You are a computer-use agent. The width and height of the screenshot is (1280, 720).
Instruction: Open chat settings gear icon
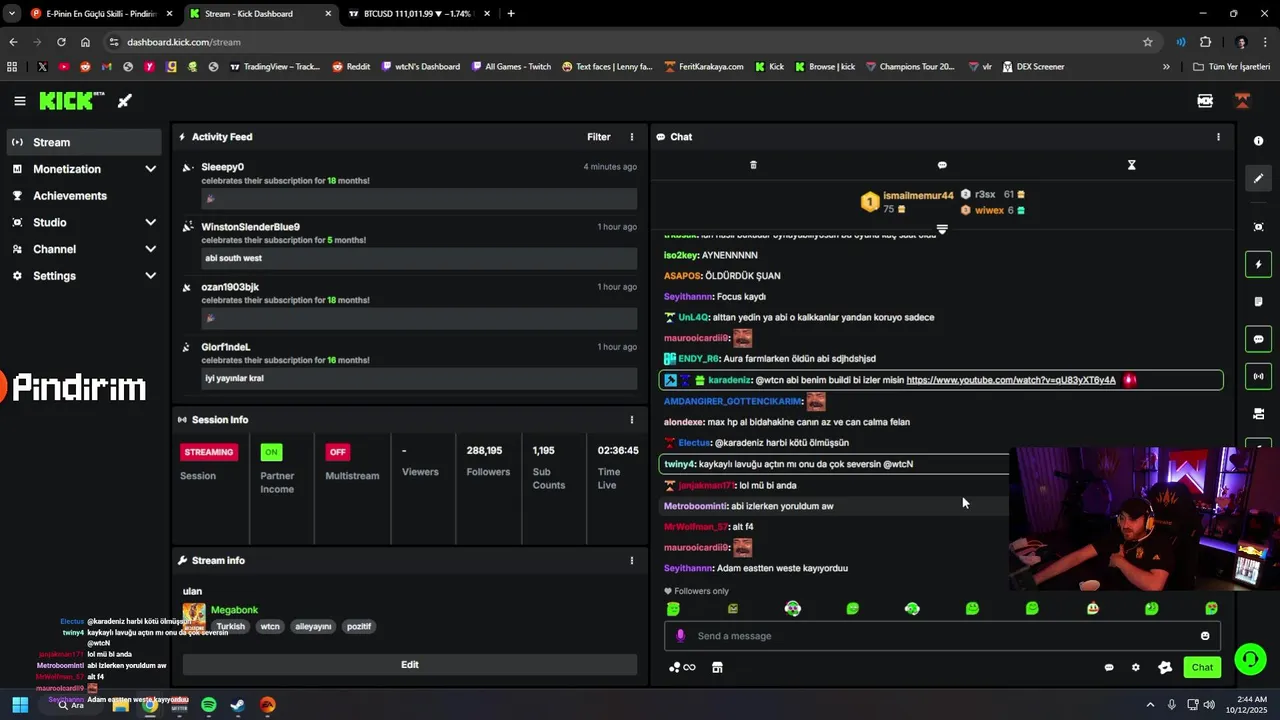1136,667
